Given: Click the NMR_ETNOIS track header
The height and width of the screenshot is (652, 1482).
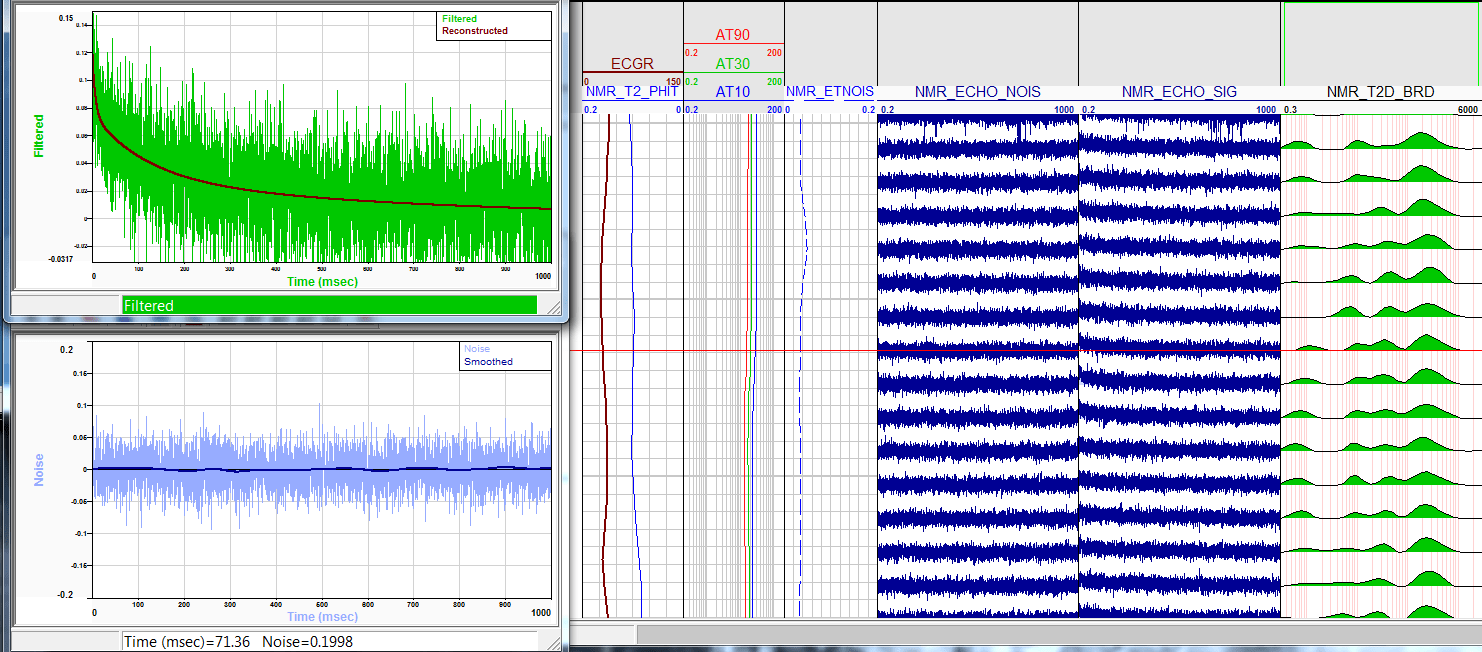Looking at the screenshot, I should [830, 92].
